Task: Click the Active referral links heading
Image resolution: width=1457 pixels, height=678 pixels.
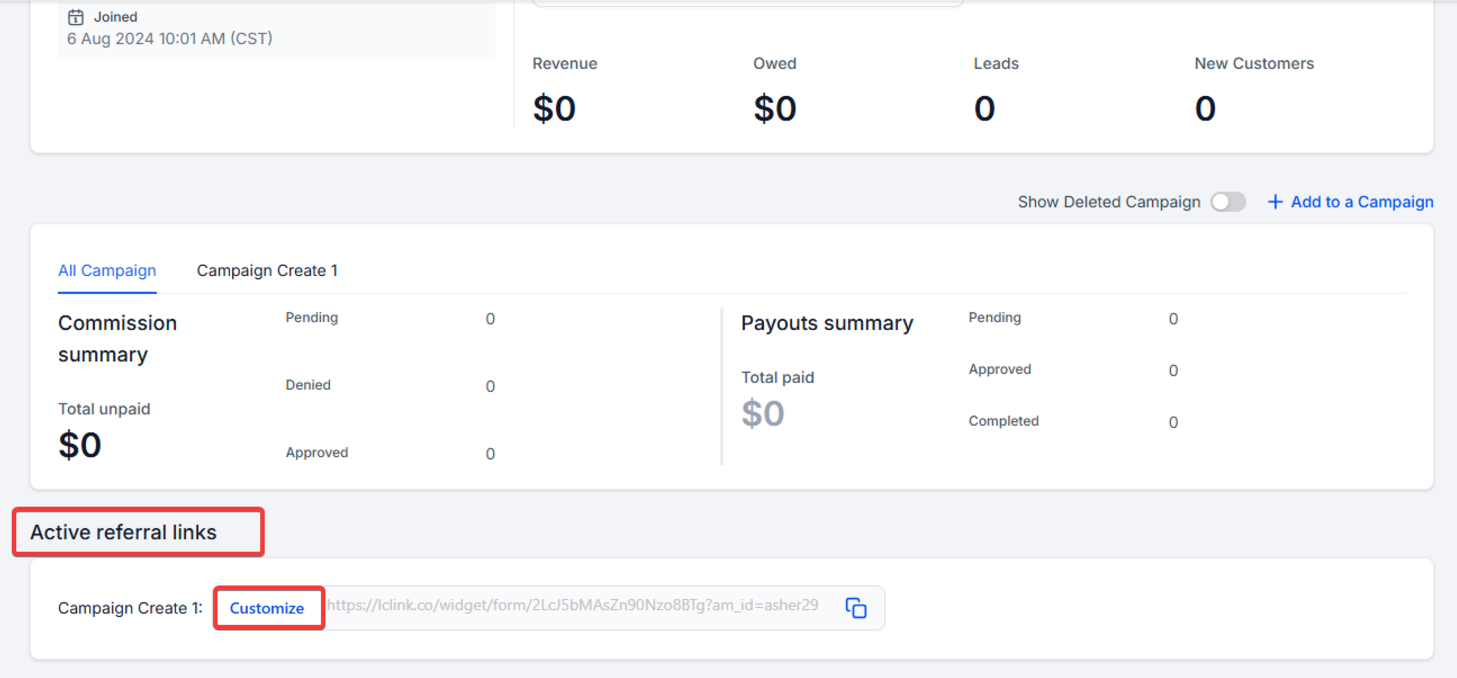Action: point(123,532)
